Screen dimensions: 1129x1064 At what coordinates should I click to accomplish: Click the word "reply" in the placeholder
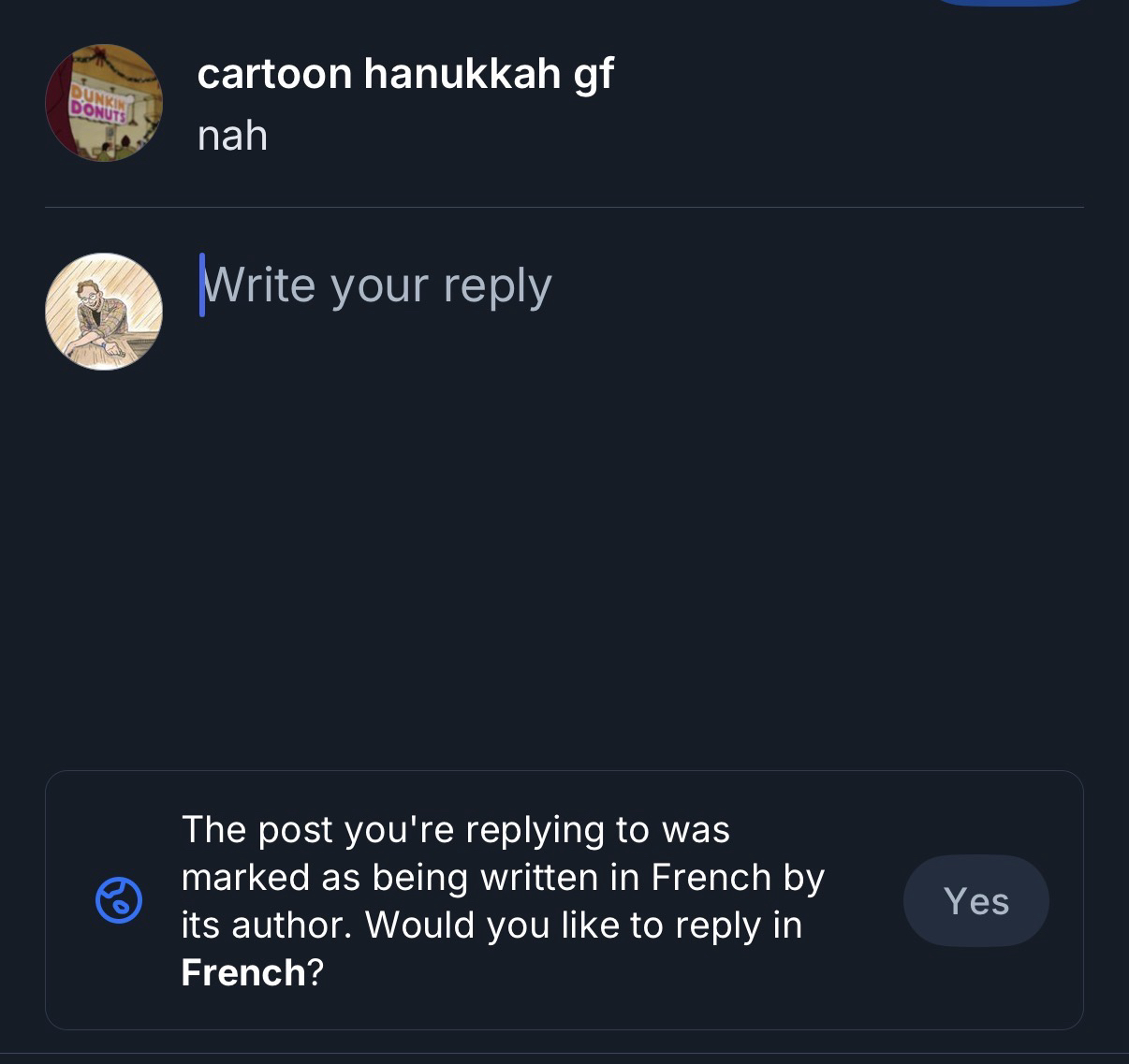tap(497, 285)
